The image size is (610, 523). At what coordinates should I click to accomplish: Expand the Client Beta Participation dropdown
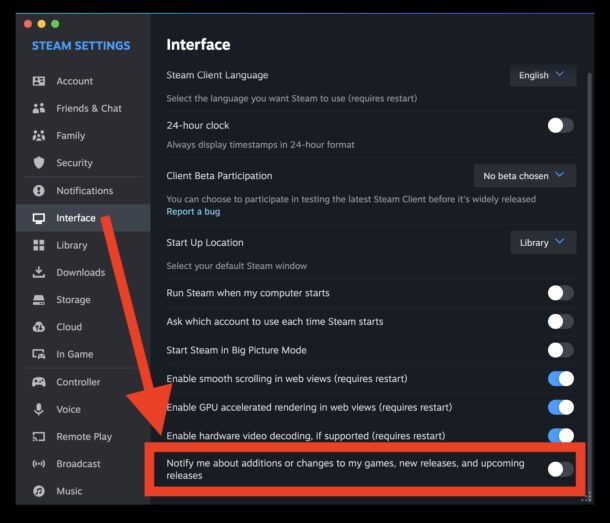524,176
